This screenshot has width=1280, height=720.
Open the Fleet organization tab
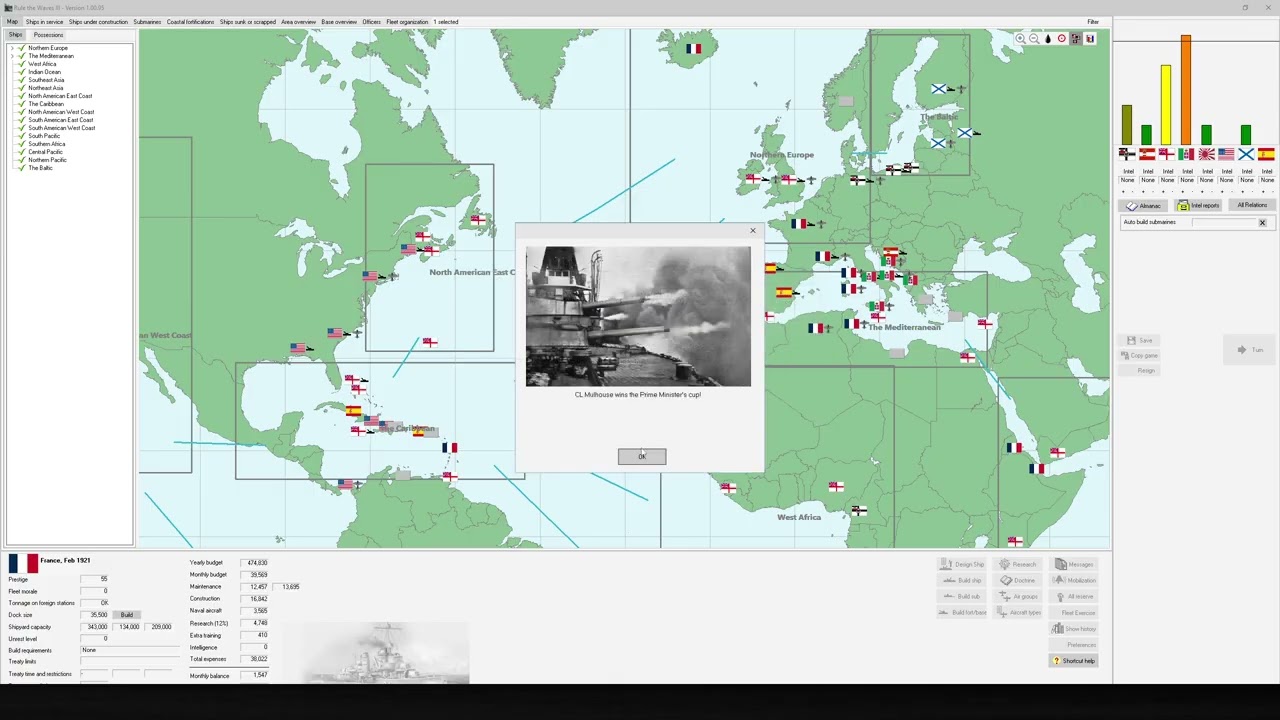coord(407,22)
